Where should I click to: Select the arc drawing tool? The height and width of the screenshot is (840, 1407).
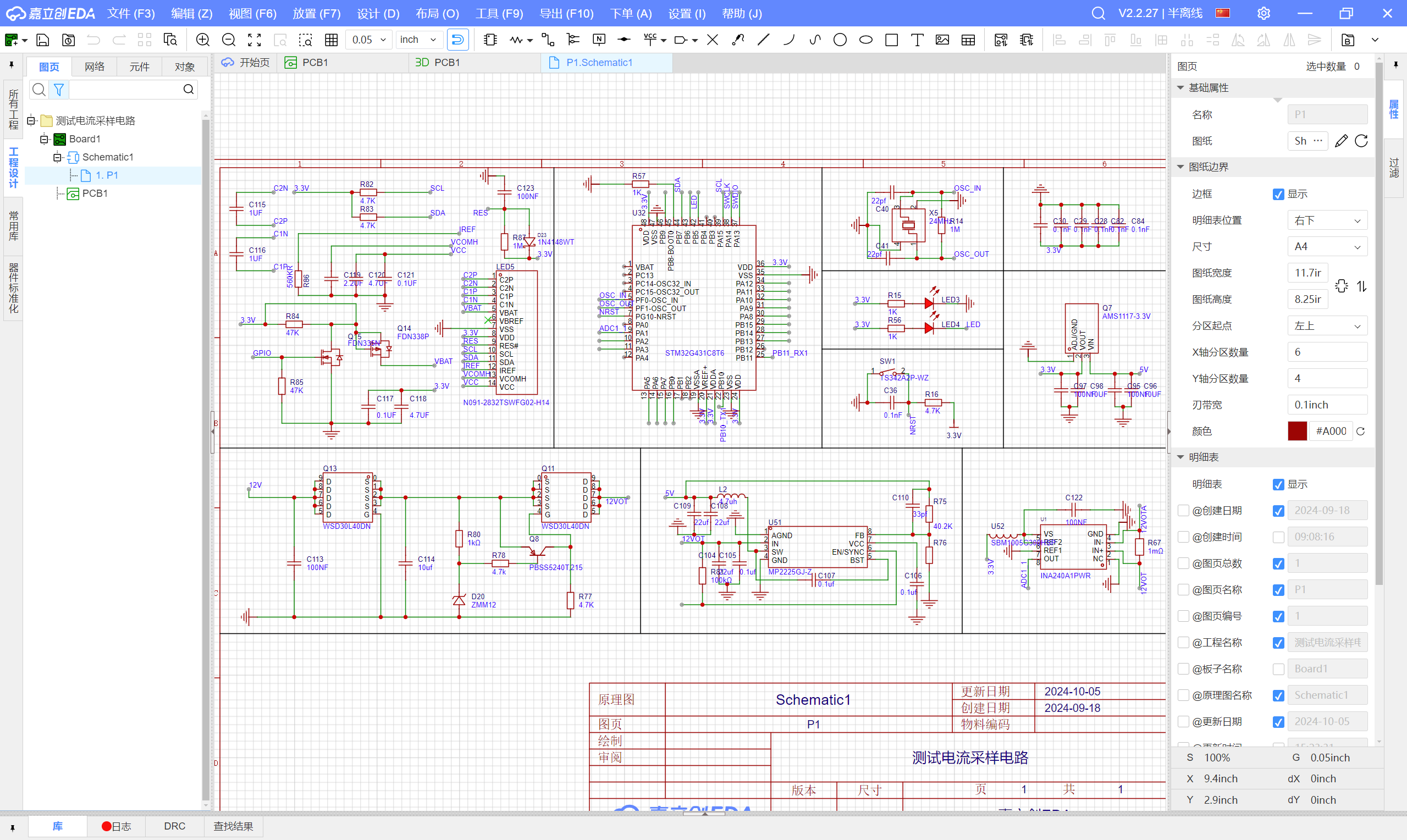pyautogui.click(x=789, y=40)
